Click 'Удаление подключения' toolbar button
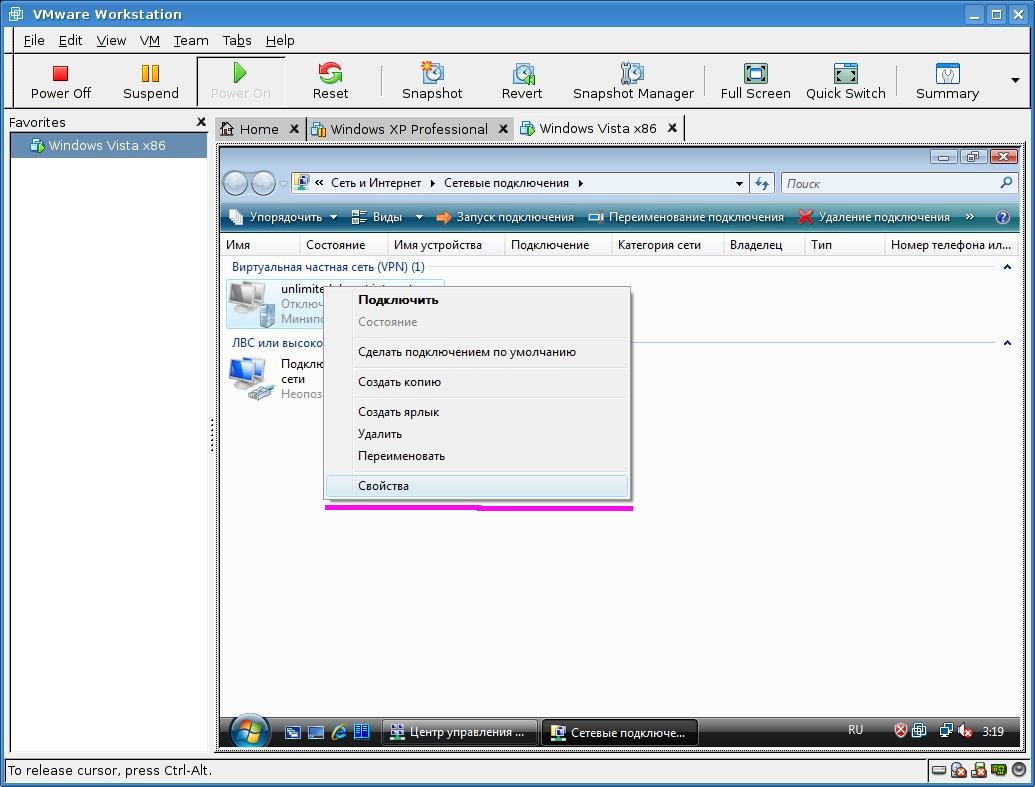 click(x=873, y=217)
